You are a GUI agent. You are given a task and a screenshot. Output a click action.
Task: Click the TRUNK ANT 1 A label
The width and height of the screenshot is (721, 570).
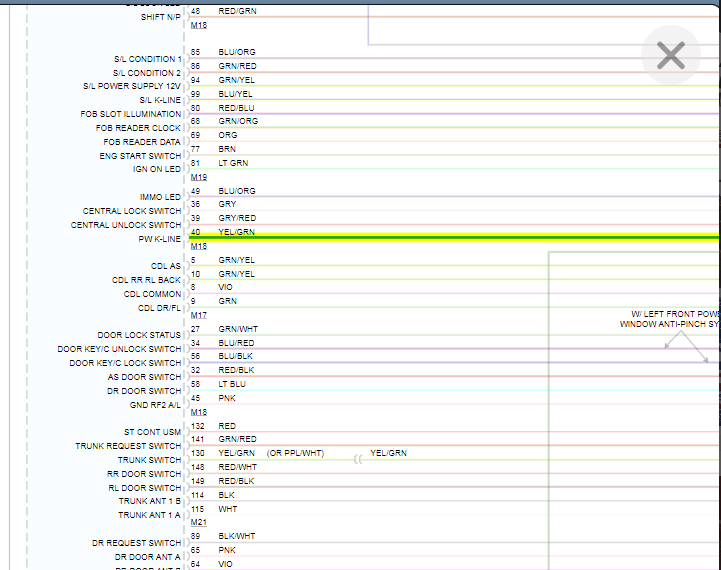coord(149,515)
